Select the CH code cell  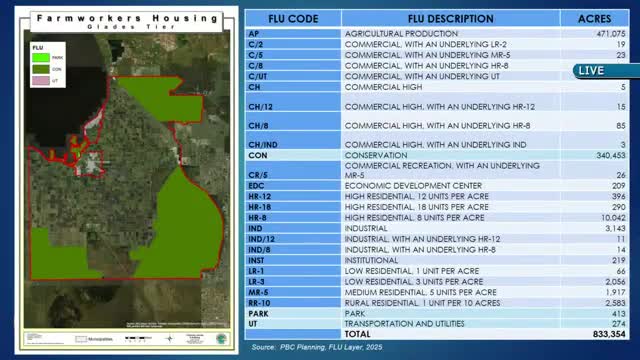(x=293, y=87)
